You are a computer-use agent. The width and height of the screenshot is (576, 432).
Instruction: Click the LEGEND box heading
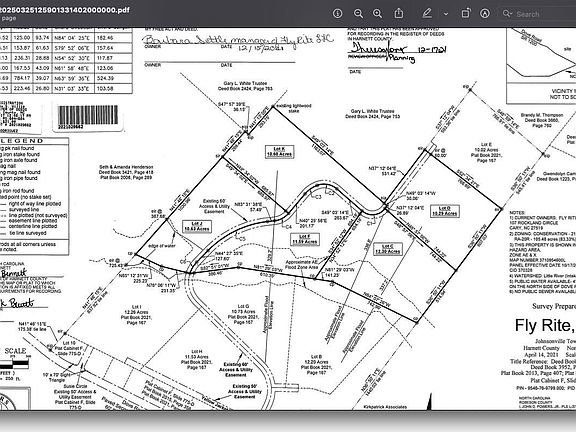point(24,141)
